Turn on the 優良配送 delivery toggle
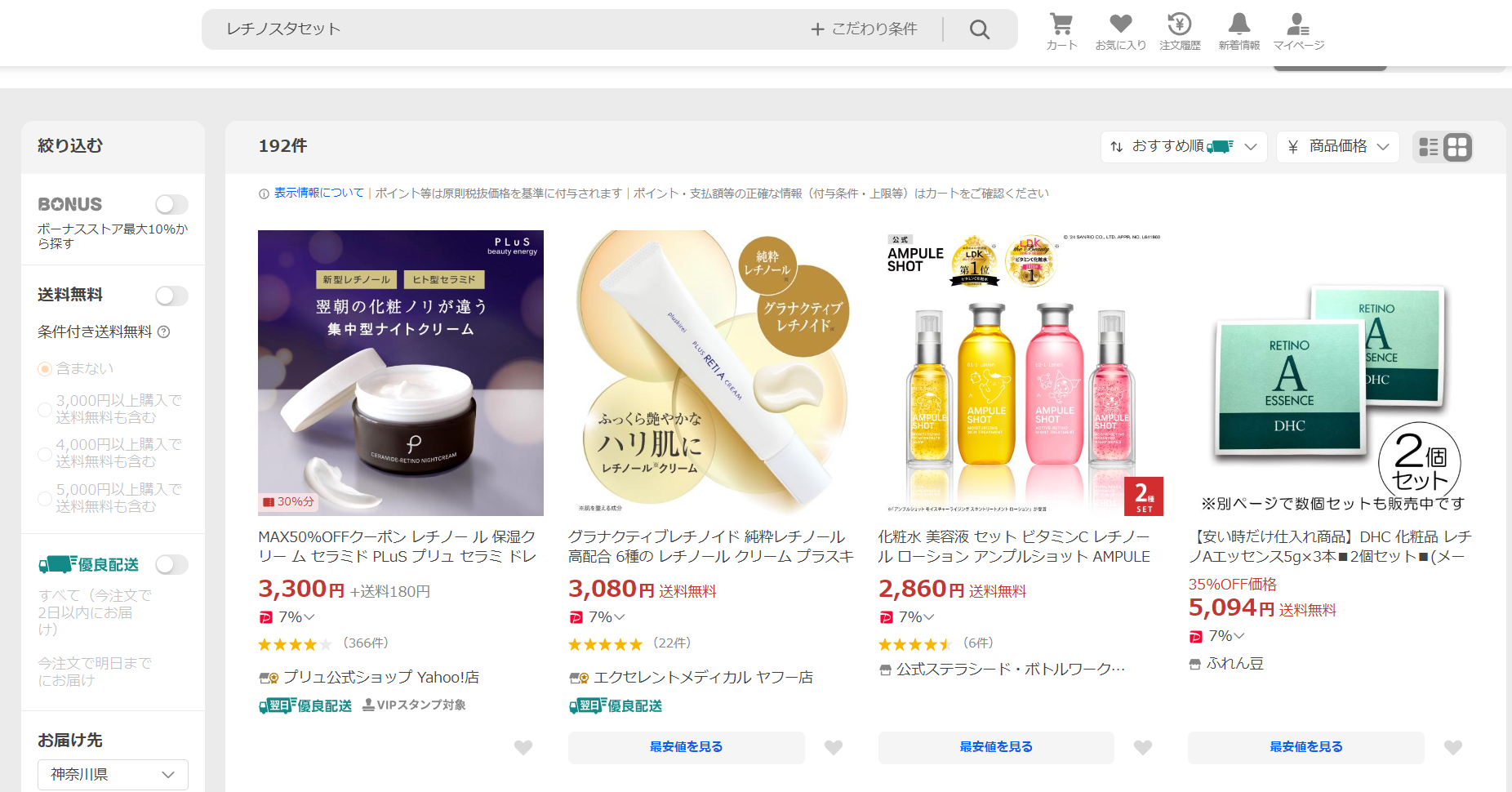 click(x=171, y=564)
